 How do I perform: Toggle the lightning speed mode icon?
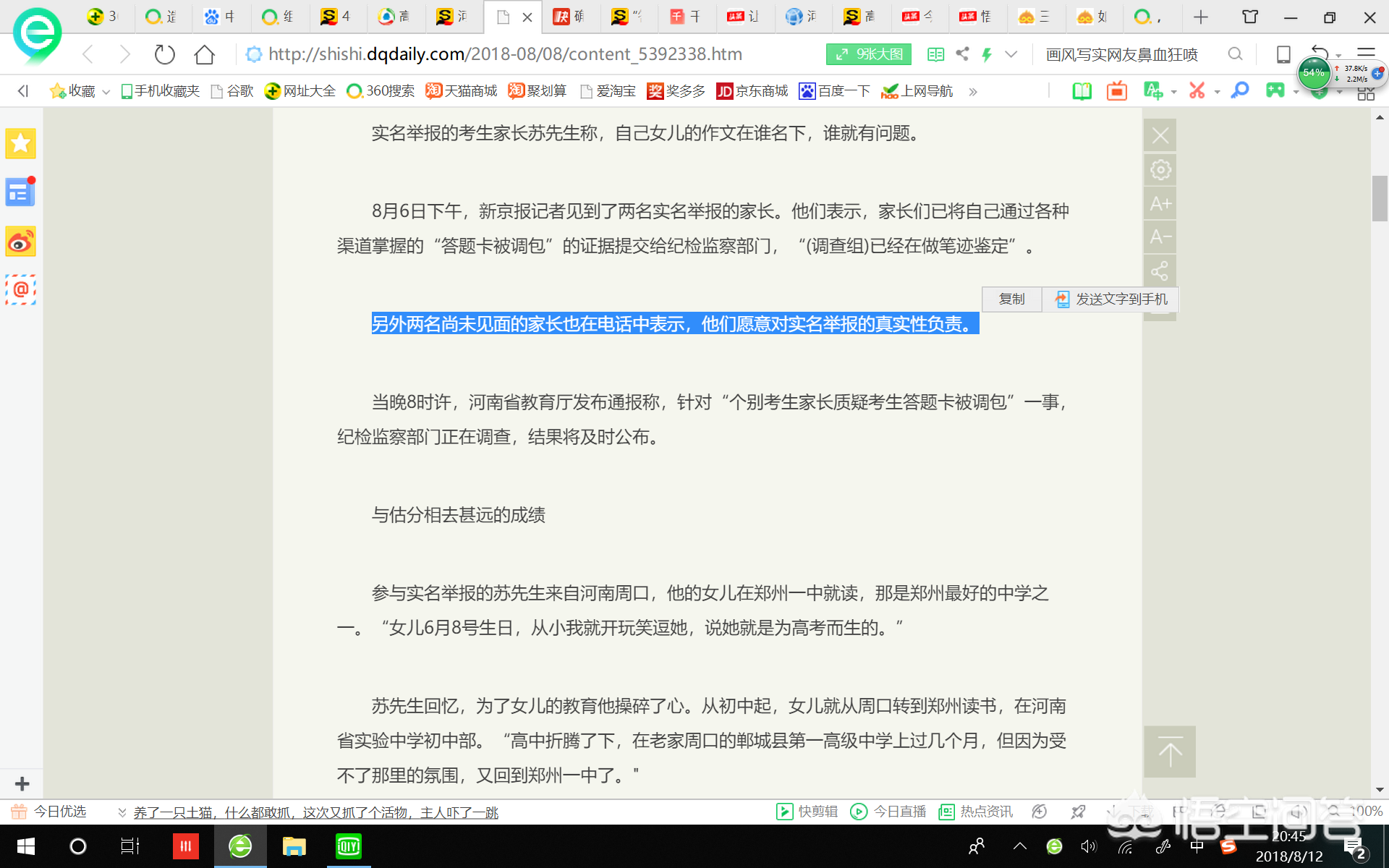[987, 54]
